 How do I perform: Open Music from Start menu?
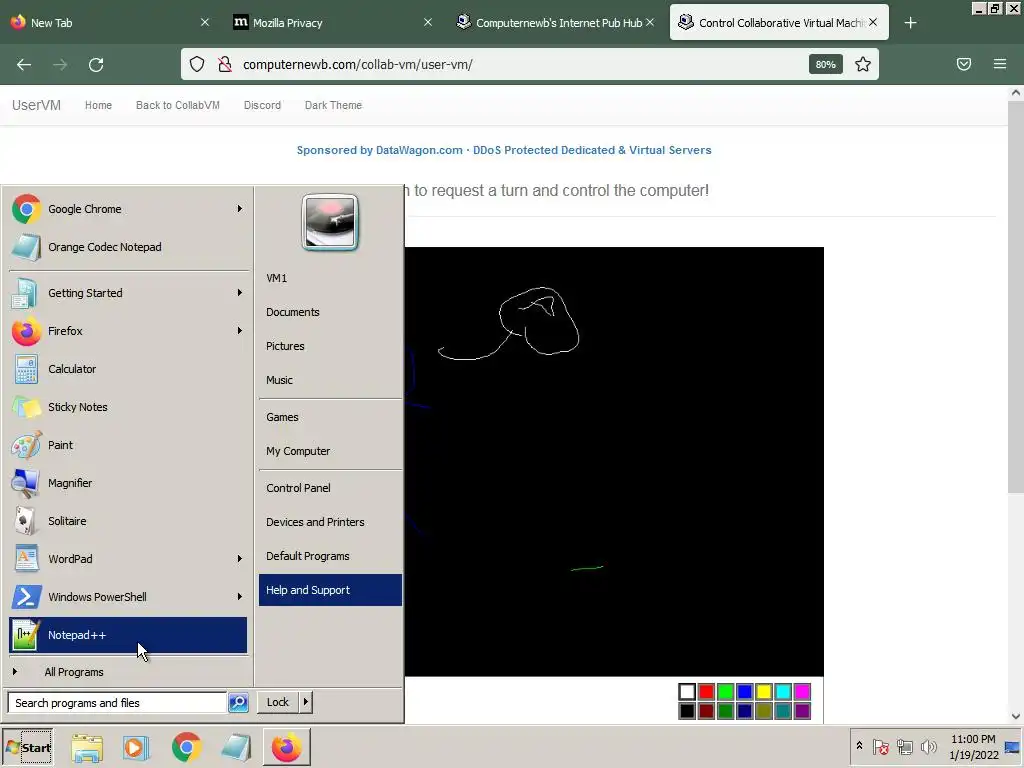tap(330, 380)
